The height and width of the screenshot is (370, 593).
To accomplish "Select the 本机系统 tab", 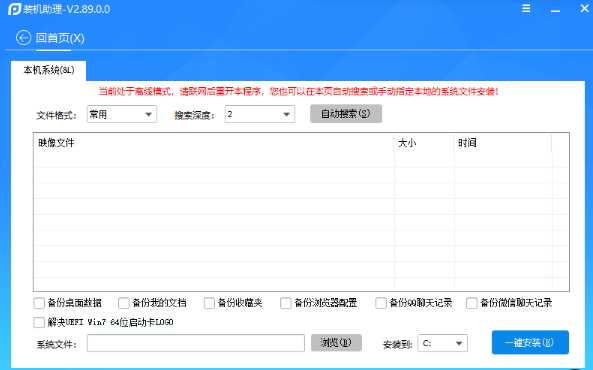I will 48,70.
